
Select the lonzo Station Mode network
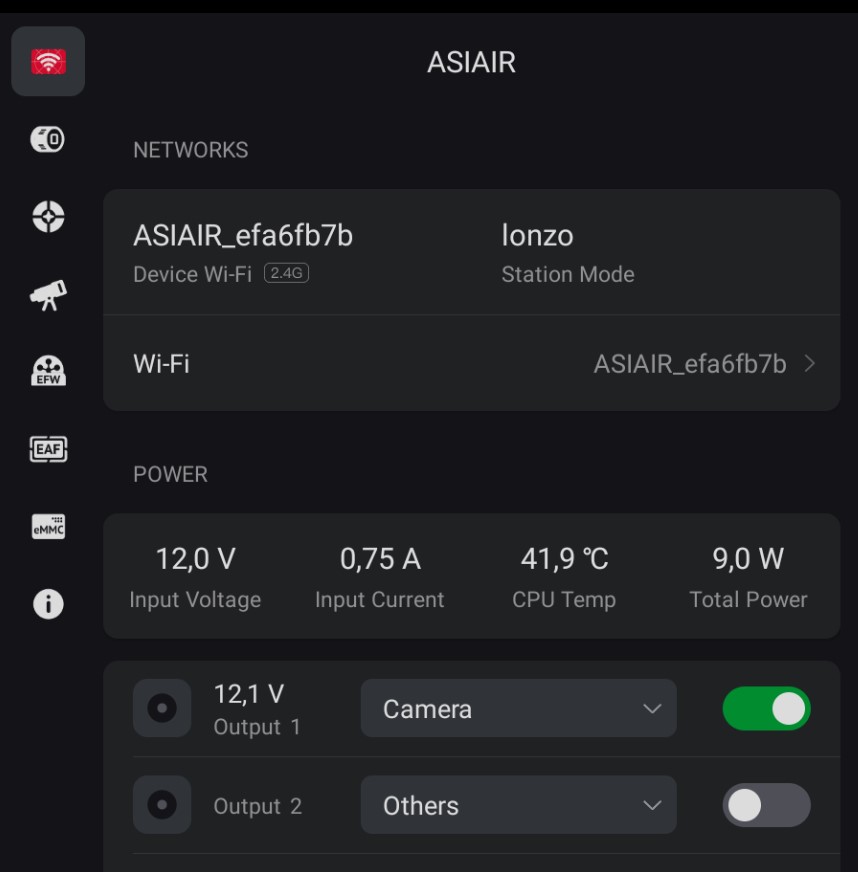tap(538, 237)
